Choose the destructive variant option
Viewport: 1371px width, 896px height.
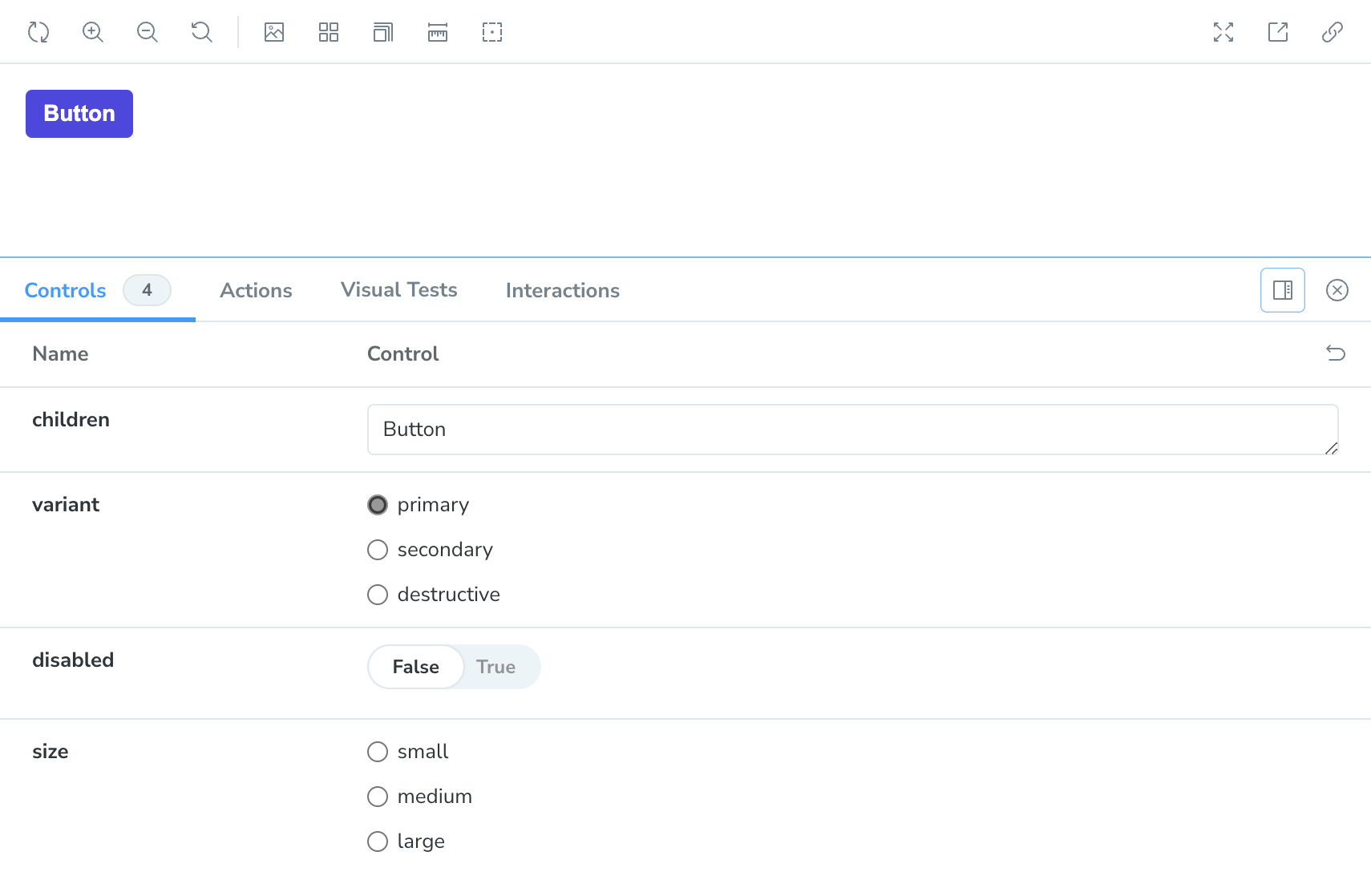tap(378, 595)
